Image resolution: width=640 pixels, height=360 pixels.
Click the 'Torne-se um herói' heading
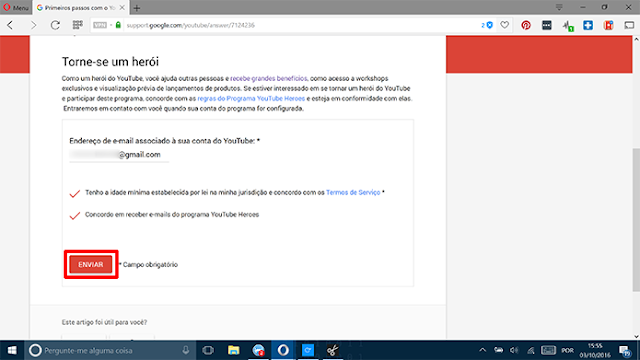coord(110,62)
